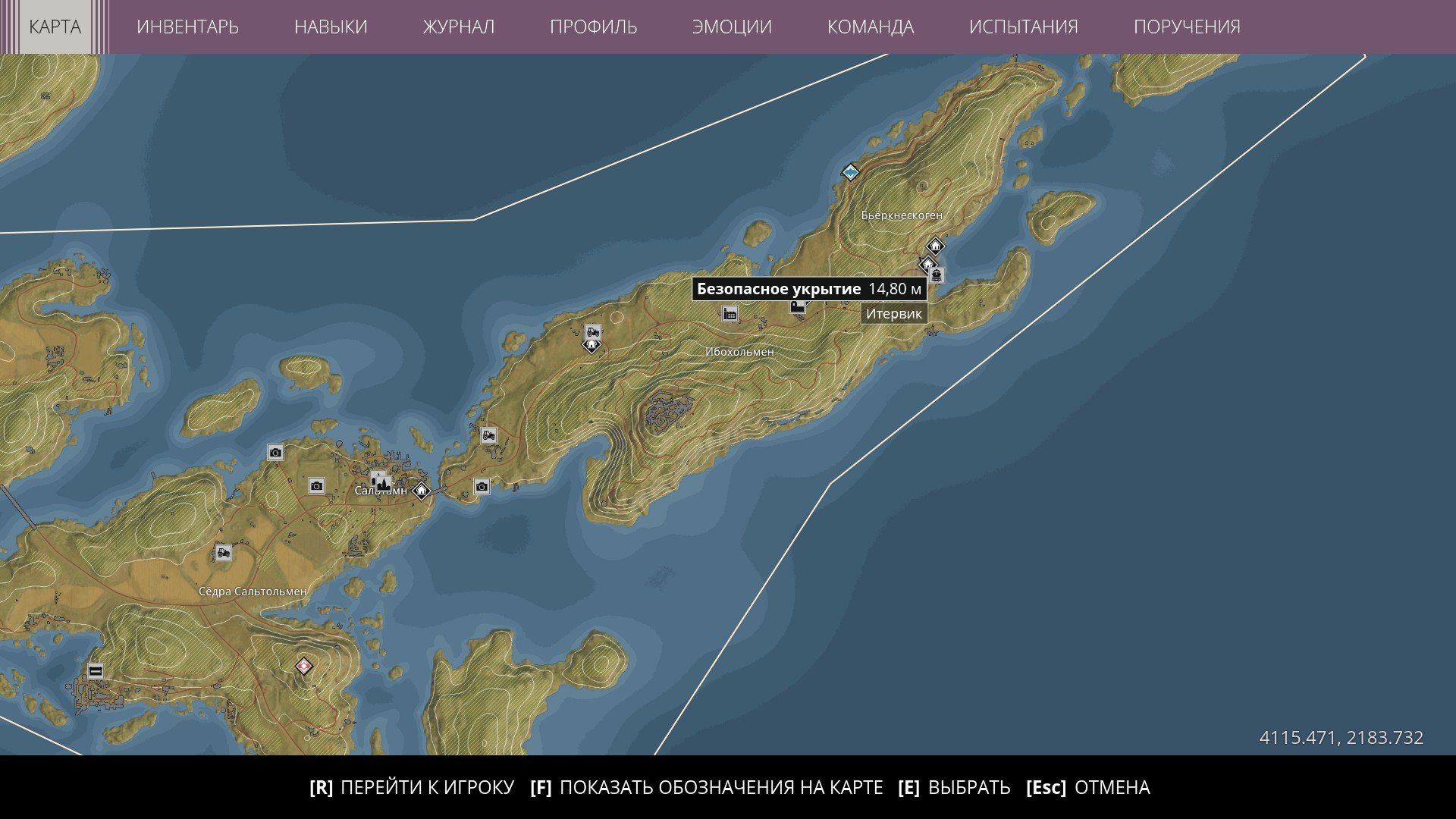This screenshot has height=819, width=1456.
Task: Select the ПРОФИЛЬ tab
Action: tap(593, 27)
